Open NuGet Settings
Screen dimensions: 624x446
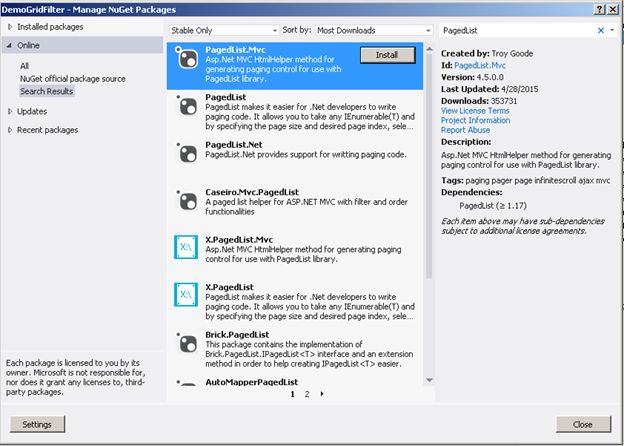tap(37, 424)
